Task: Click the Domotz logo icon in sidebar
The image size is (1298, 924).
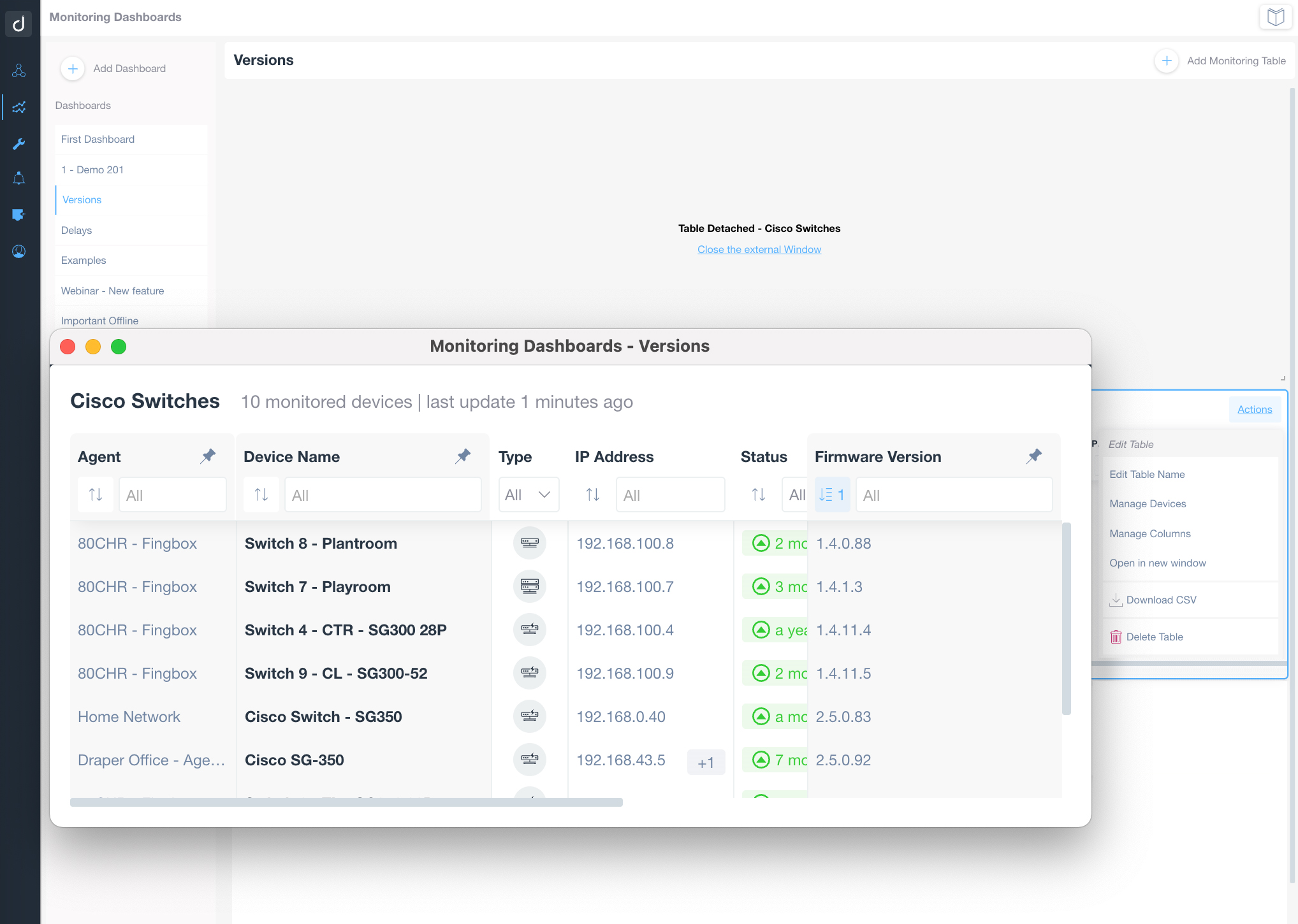Action: 18,24
